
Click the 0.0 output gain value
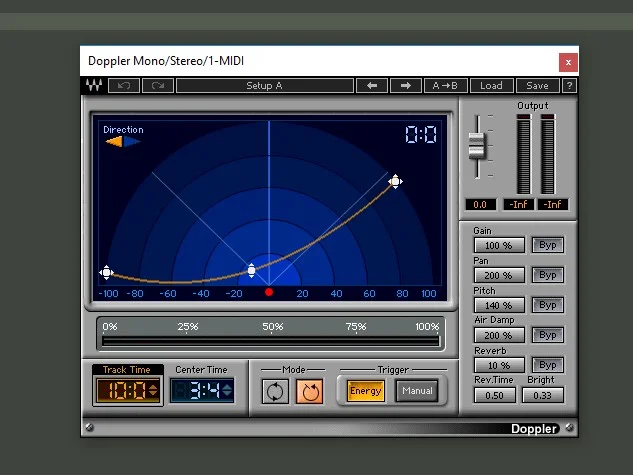[480, 205]
